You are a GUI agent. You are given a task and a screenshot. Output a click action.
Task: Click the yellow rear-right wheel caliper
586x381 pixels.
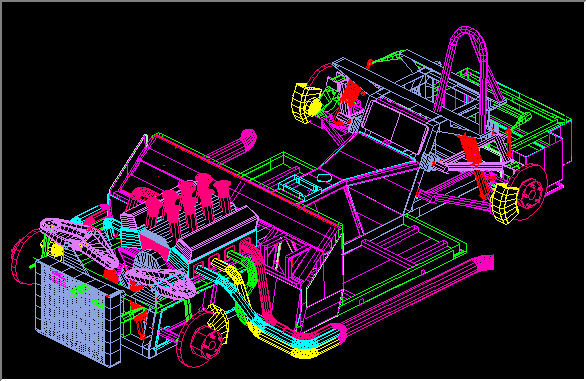click(505, 204)
